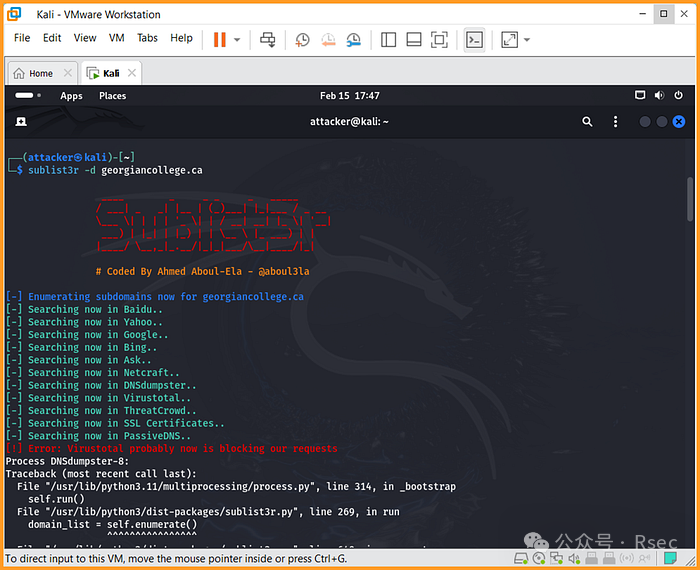The image size is (700, 570).
Task: Click the terminal vertical scrollbar
Action: [689, 200]
